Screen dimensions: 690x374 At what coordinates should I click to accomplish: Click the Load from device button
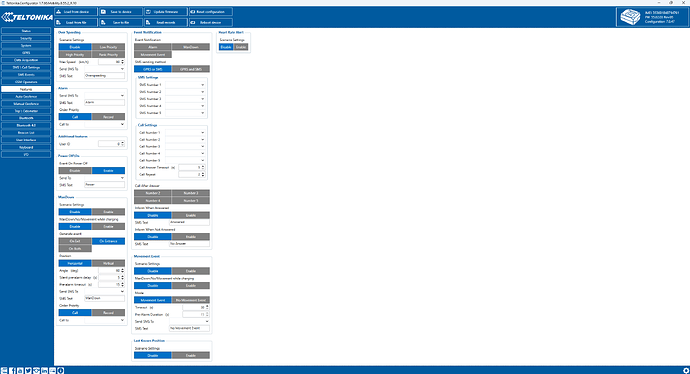tap(76, 12)
